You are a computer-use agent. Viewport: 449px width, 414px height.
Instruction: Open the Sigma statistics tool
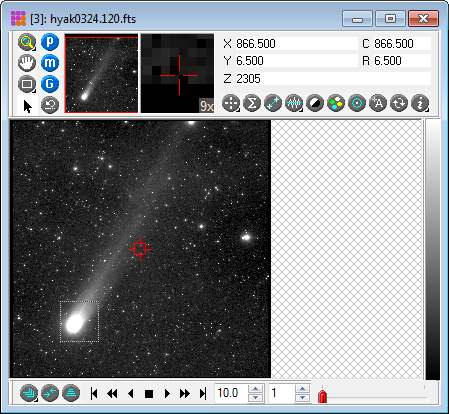252,103
